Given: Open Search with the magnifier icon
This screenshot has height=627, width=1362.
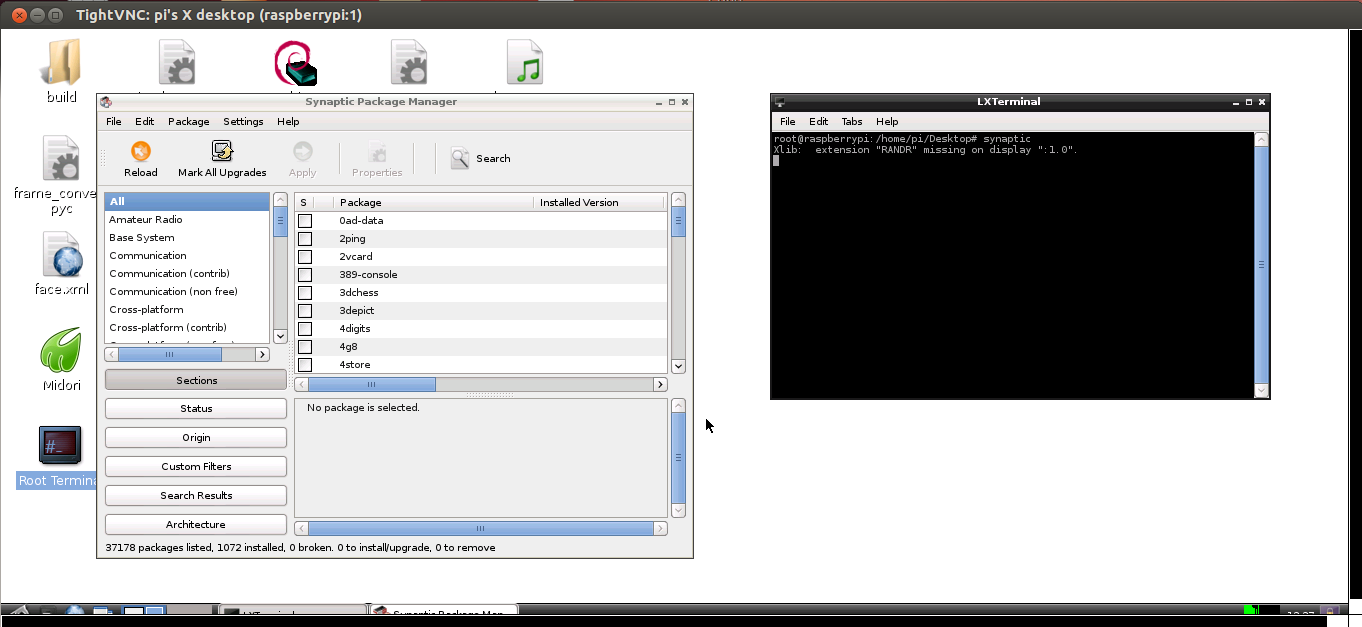Looking at the screenshot, I should coord(460,158).
